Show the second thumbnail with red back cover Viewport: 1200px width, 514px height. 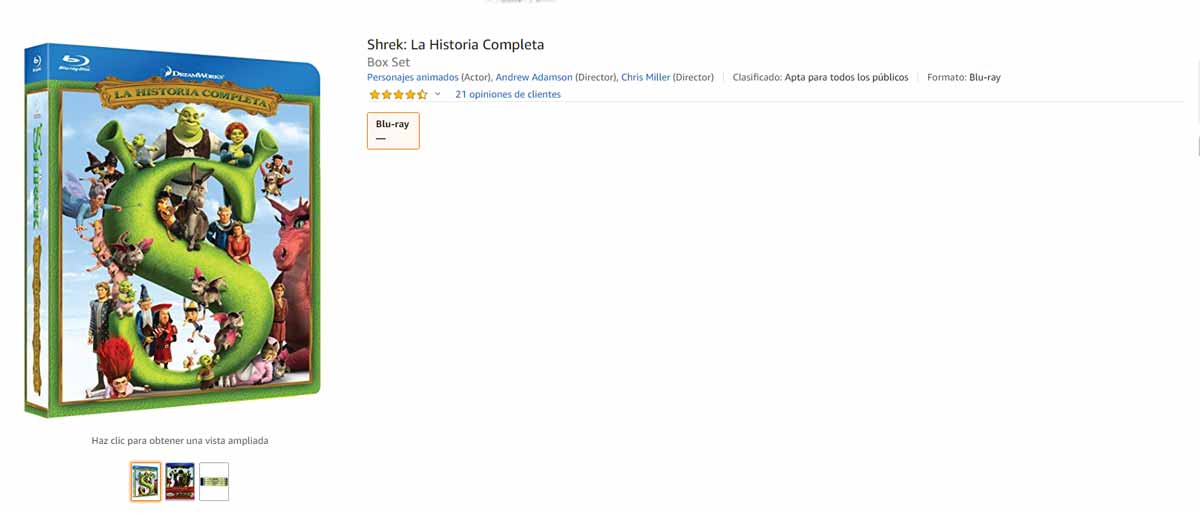click(180, 482)
